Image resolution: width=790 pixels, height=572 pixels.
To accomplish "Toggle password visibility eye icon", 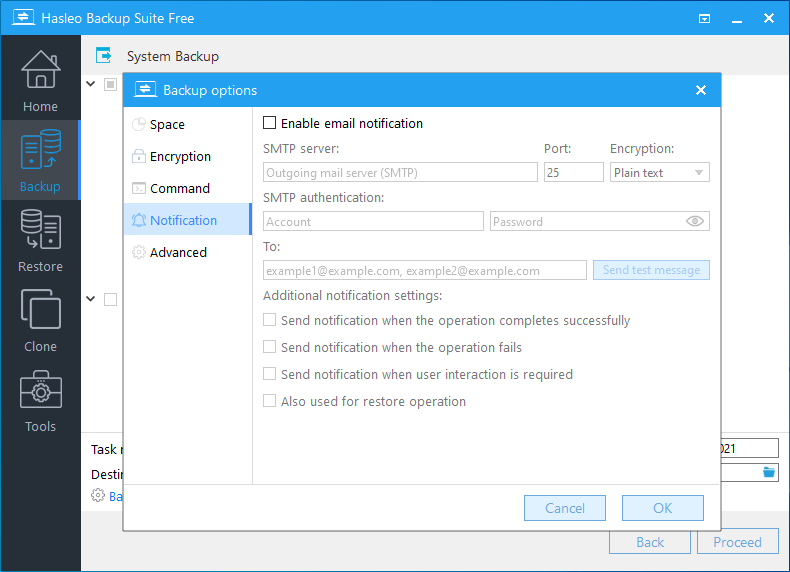I will tap(695, 221).
